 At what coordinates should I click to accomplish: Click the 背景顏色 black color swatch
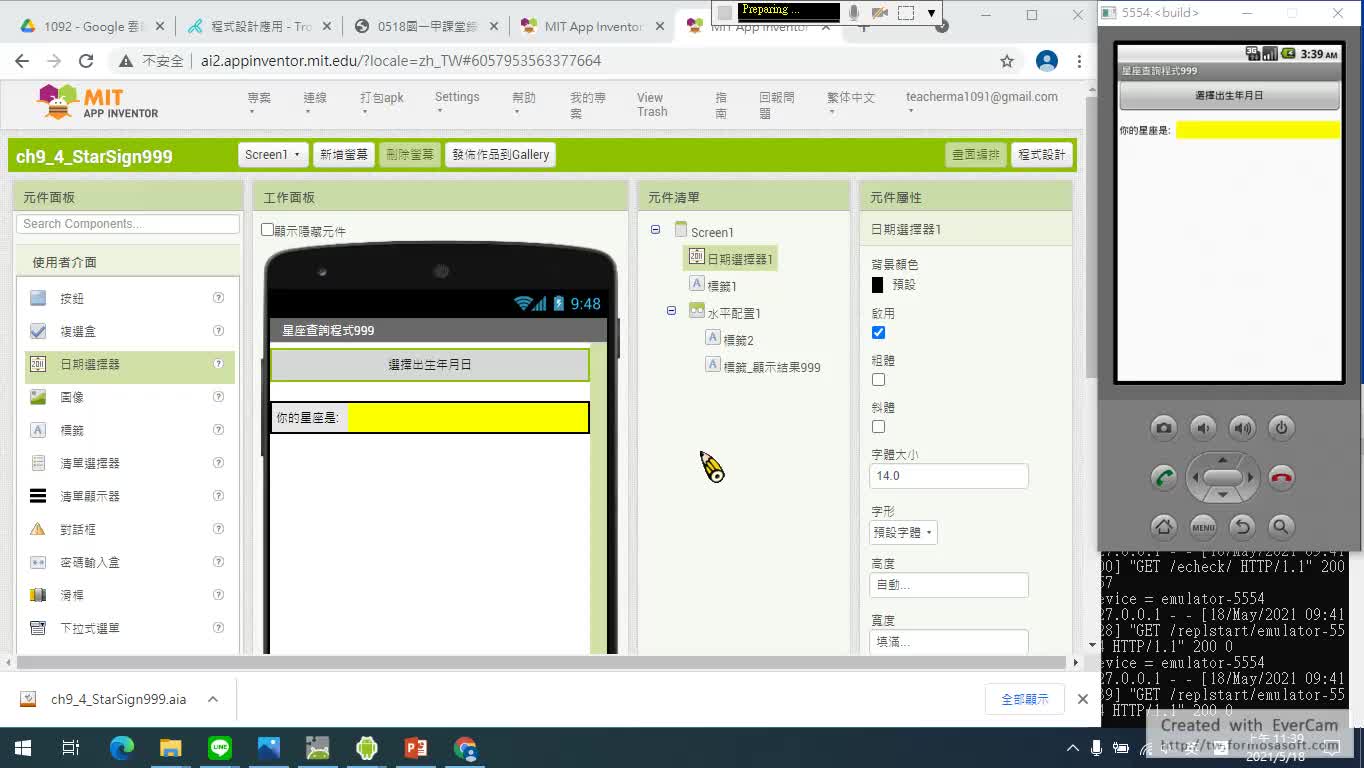pos(877,285)
